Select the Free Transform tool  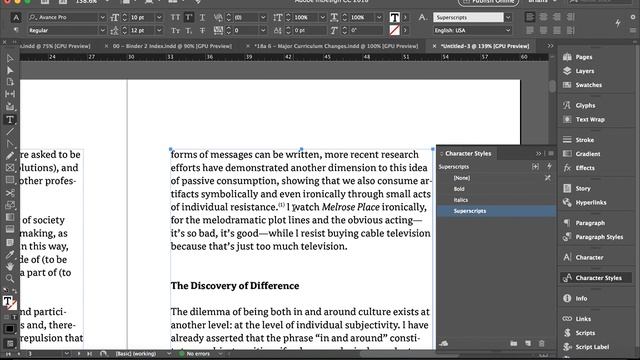pyautogui.click(x=10, y=205)
